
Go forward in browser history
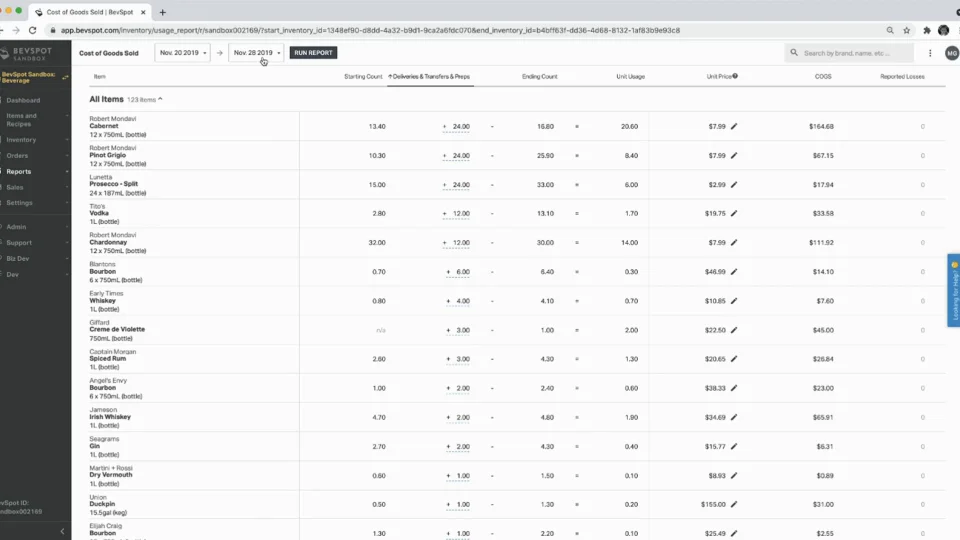click(16, 30)
